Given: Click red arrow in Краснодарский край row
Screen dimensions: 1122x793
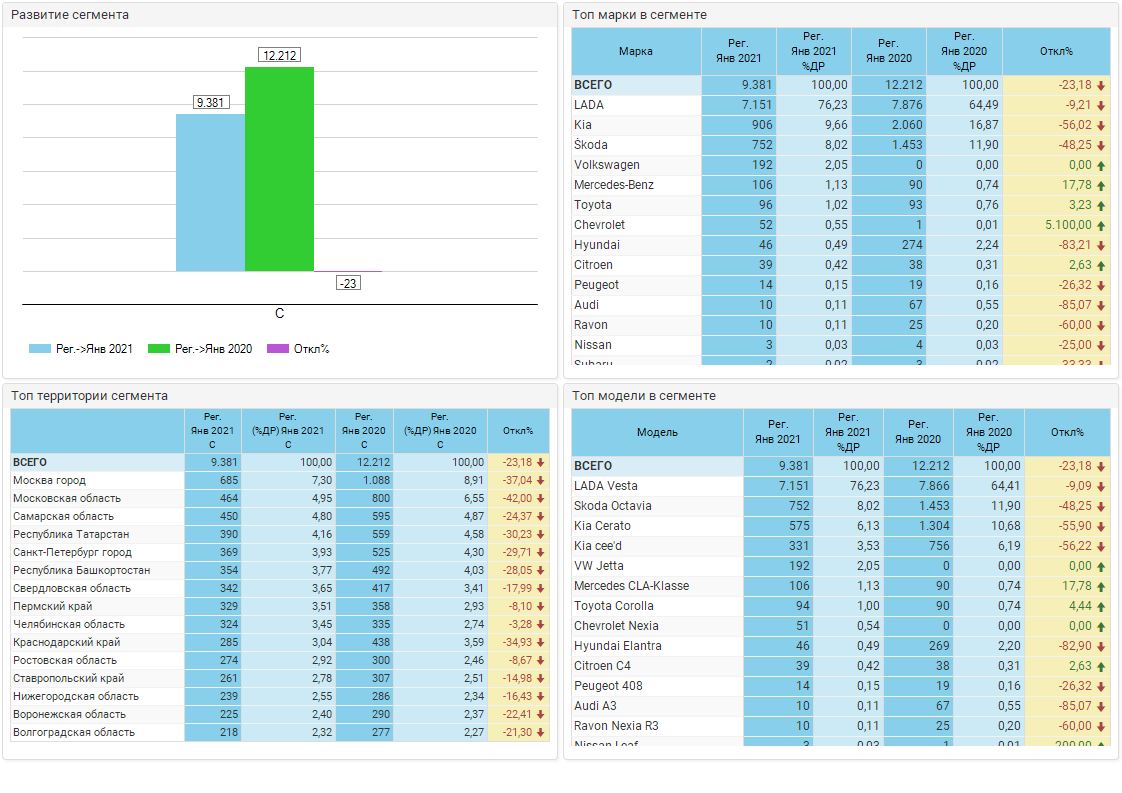Looking at the screenshot, I should (541, 643).
